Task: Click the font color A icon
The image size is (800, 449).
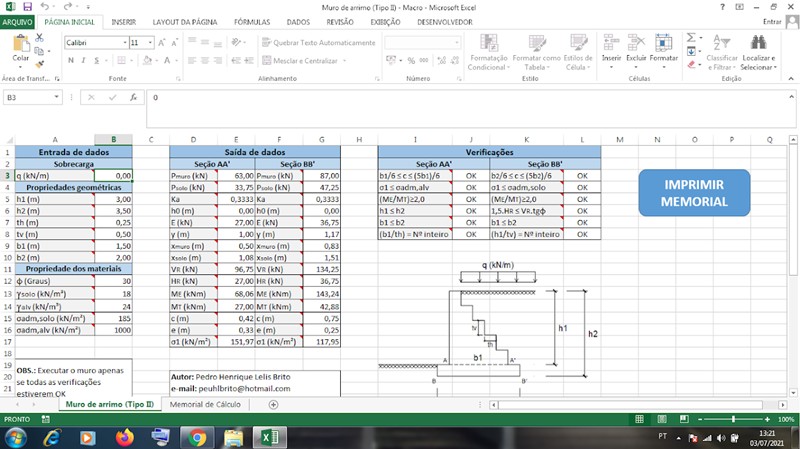Action: (167, 60)
